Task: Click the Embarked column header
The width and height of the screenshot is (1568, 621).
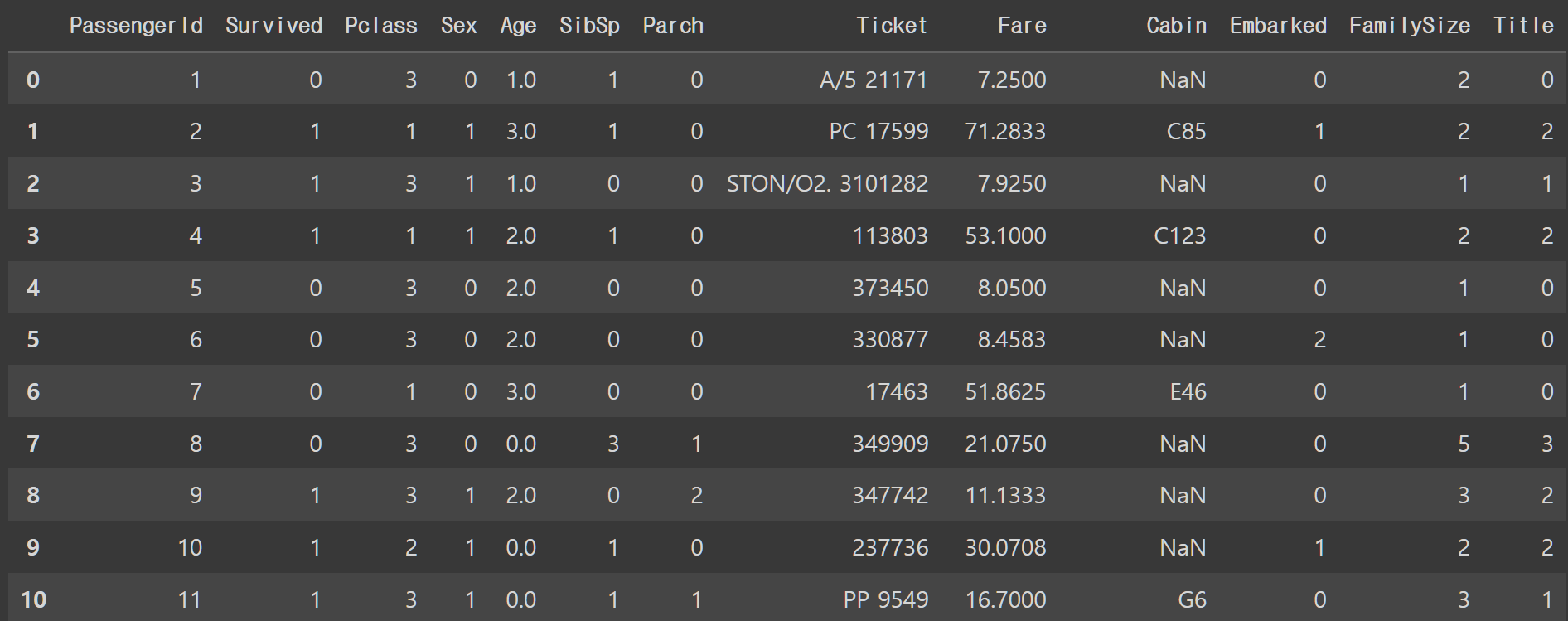Action: pyautogui.click(x=1278, y=26)
